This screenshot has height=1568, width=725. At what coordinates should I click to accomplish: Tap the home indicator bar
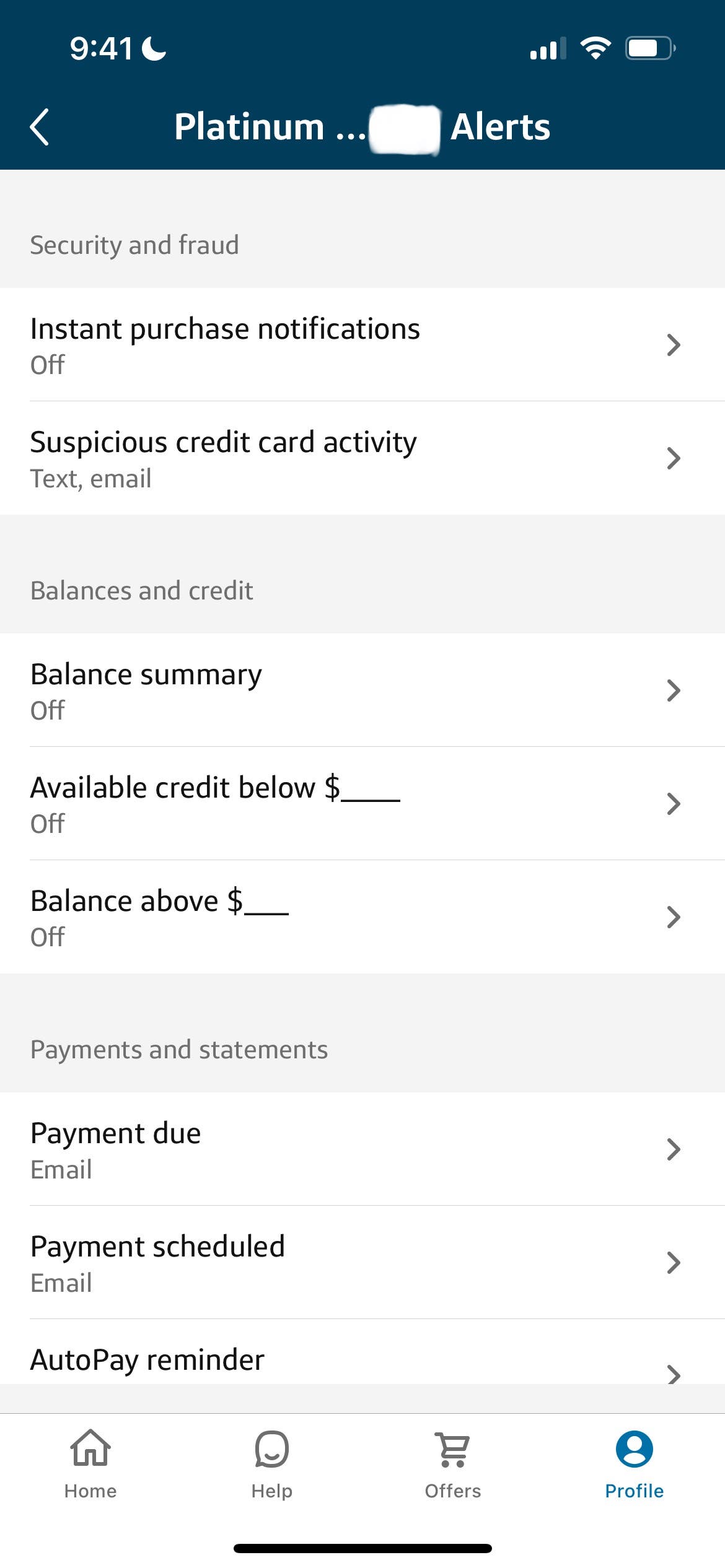362,1549
